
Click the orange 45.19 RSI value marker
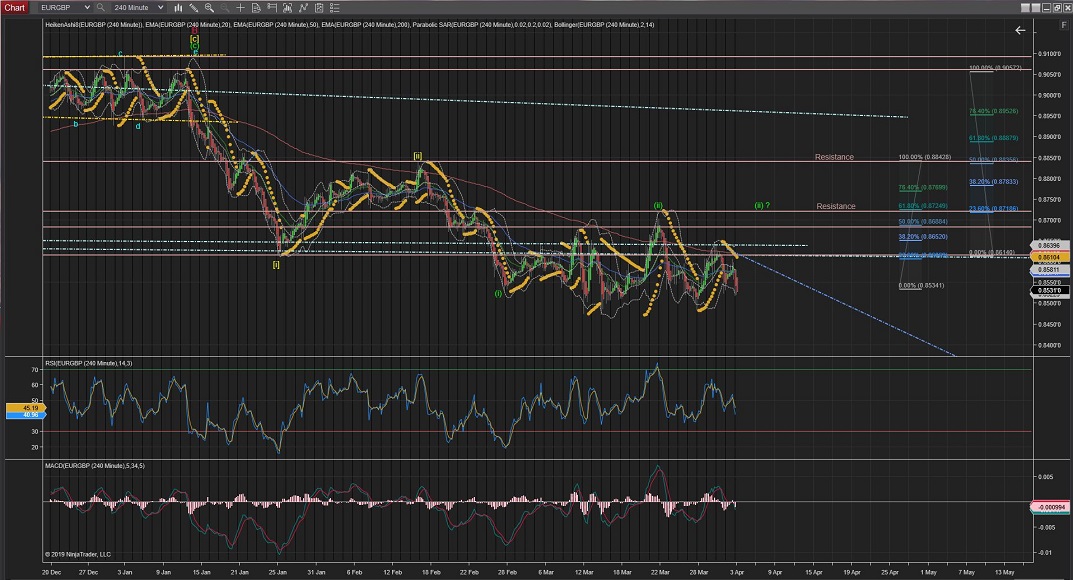[x=27, y=408]
